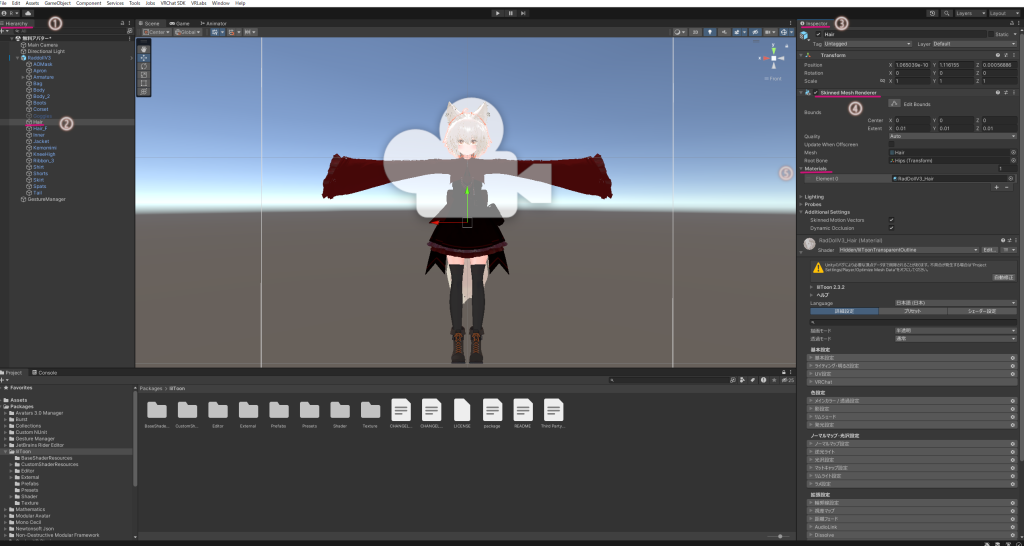Click the Pause button in the top toolbar

click(511, 14)
